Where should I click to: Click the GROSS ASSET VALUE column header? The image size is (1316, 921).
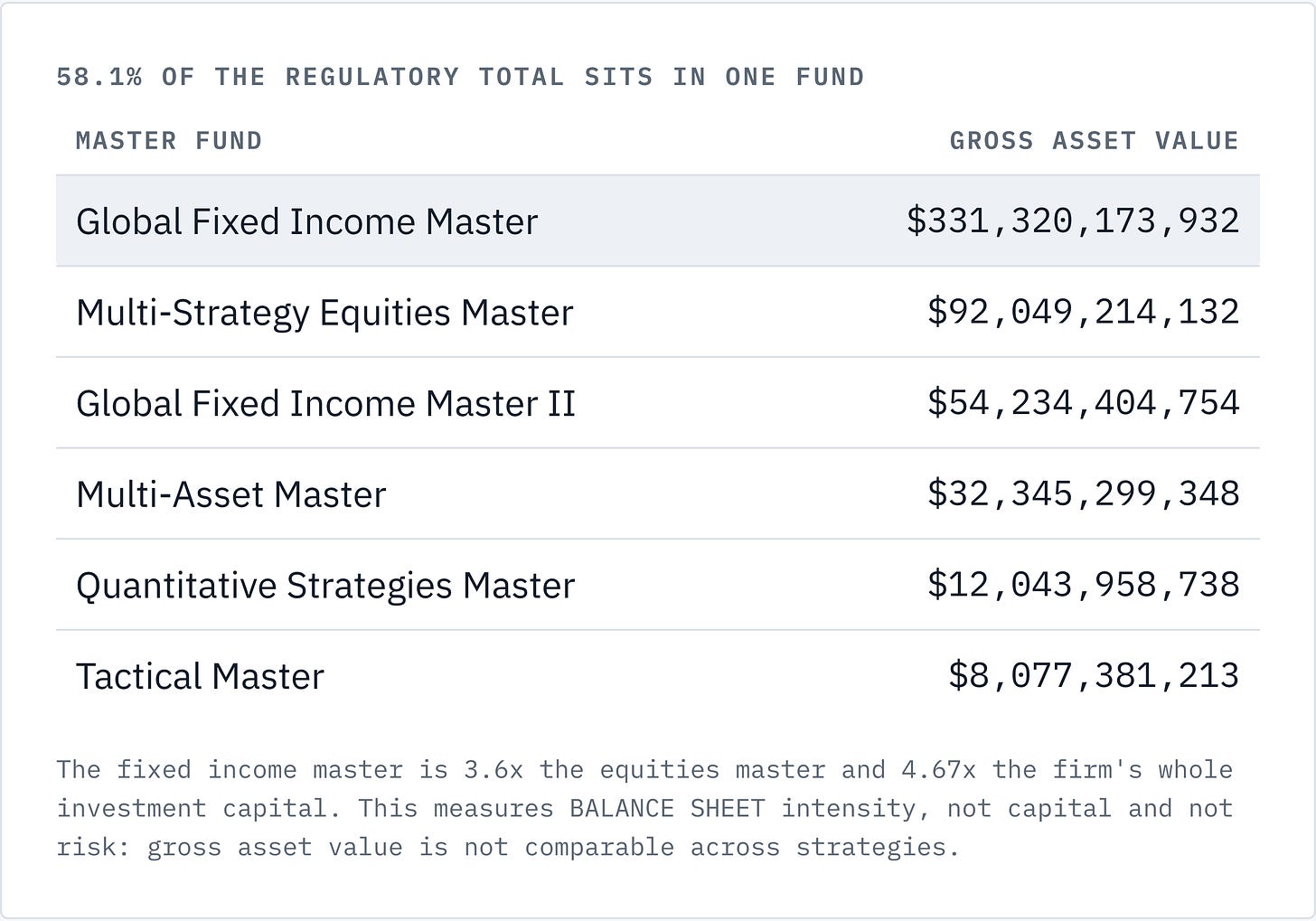[x=1094, y=141]
